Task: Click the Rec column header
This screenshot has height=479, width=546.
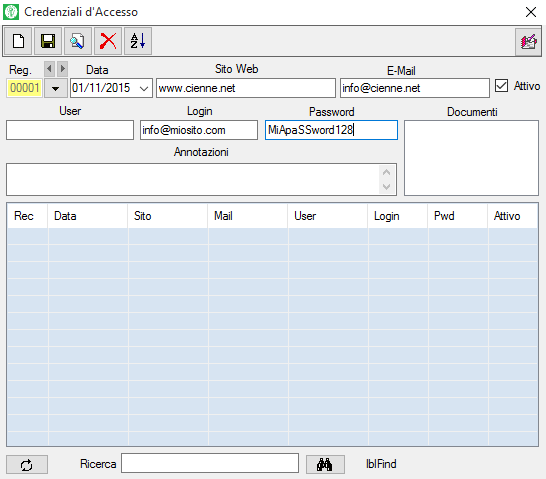Action: point(27,216)
